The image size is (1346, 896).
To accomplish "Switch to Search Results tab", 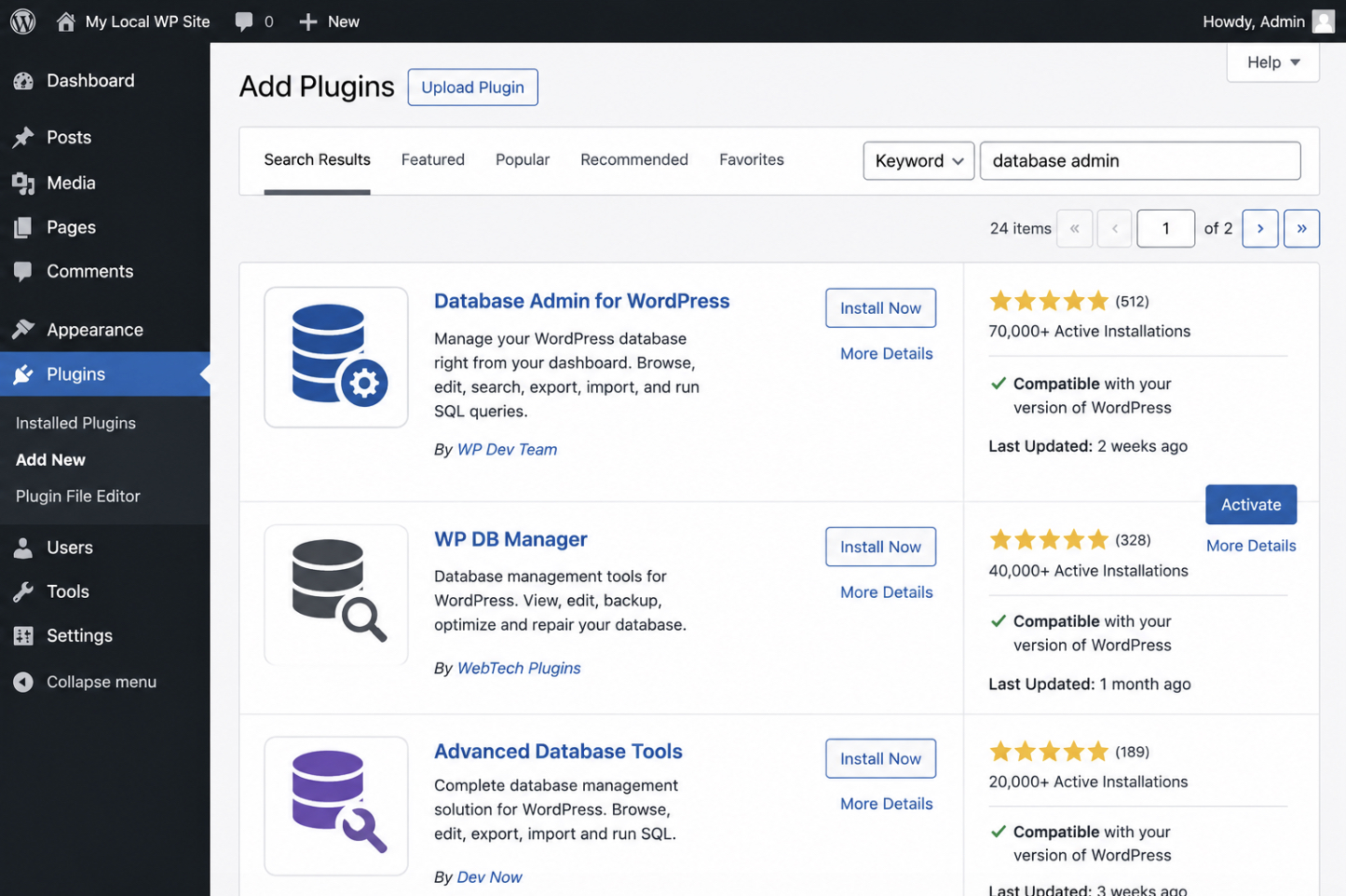I will click(x=317, y=159).
